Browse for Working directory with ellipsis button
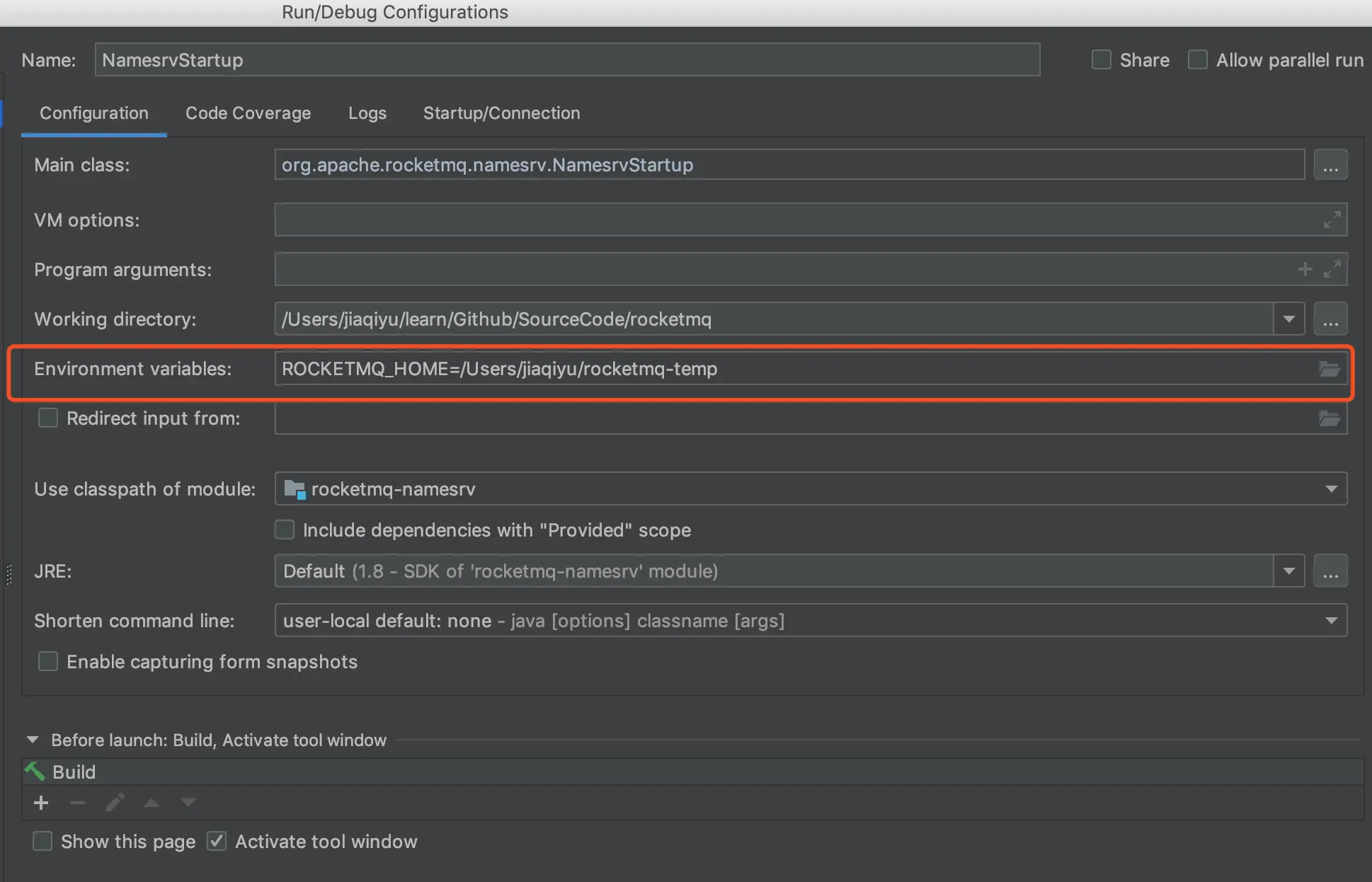1372x882 pixels. (x=1330, y=319)
